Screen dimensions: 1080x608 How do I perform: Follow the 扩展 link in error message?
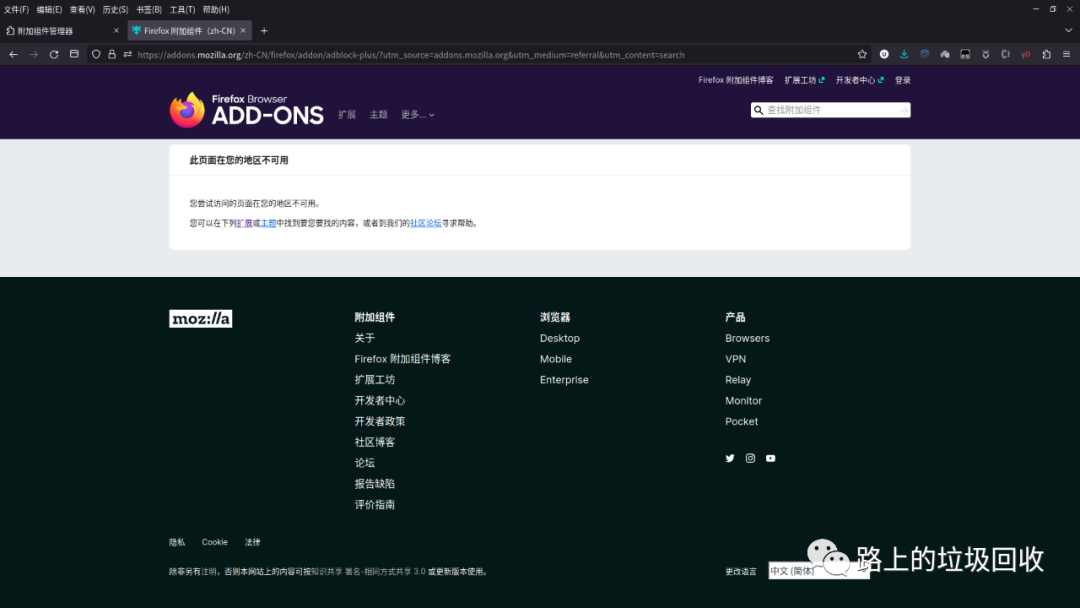245,223
